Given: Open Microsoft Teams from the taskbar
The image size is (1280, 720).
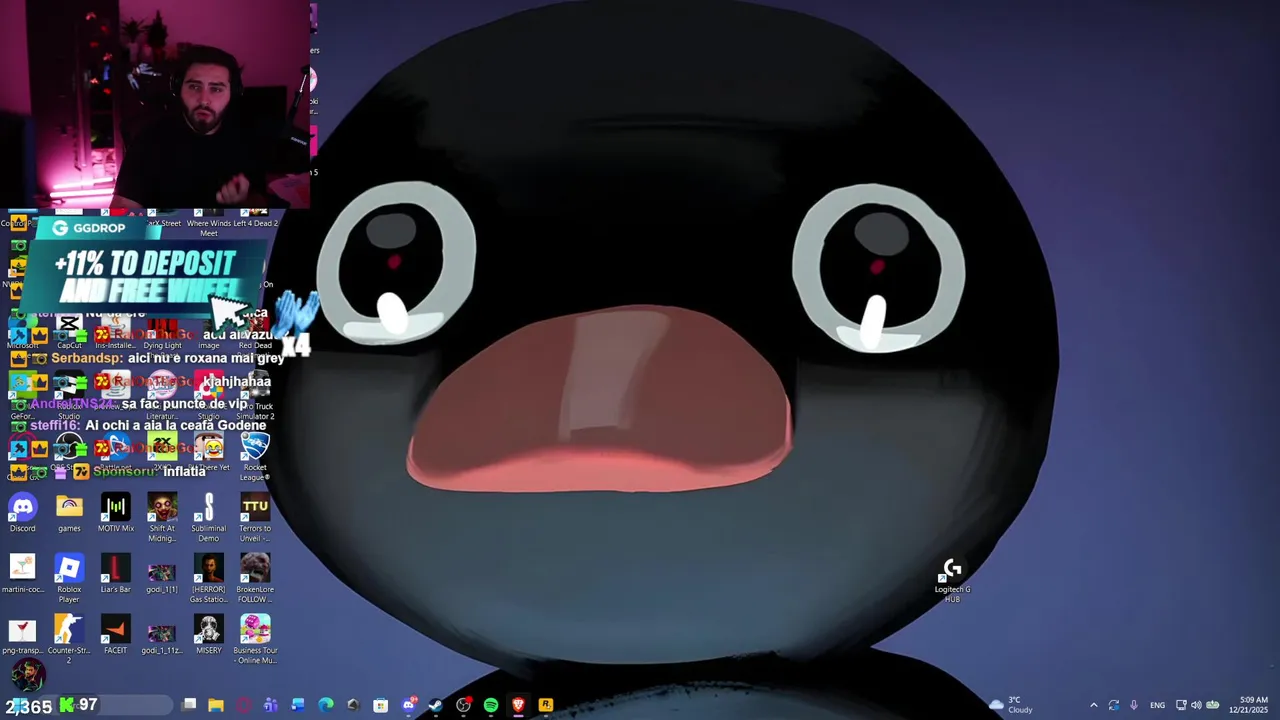Looking at the screenshot, I should 270,705.
